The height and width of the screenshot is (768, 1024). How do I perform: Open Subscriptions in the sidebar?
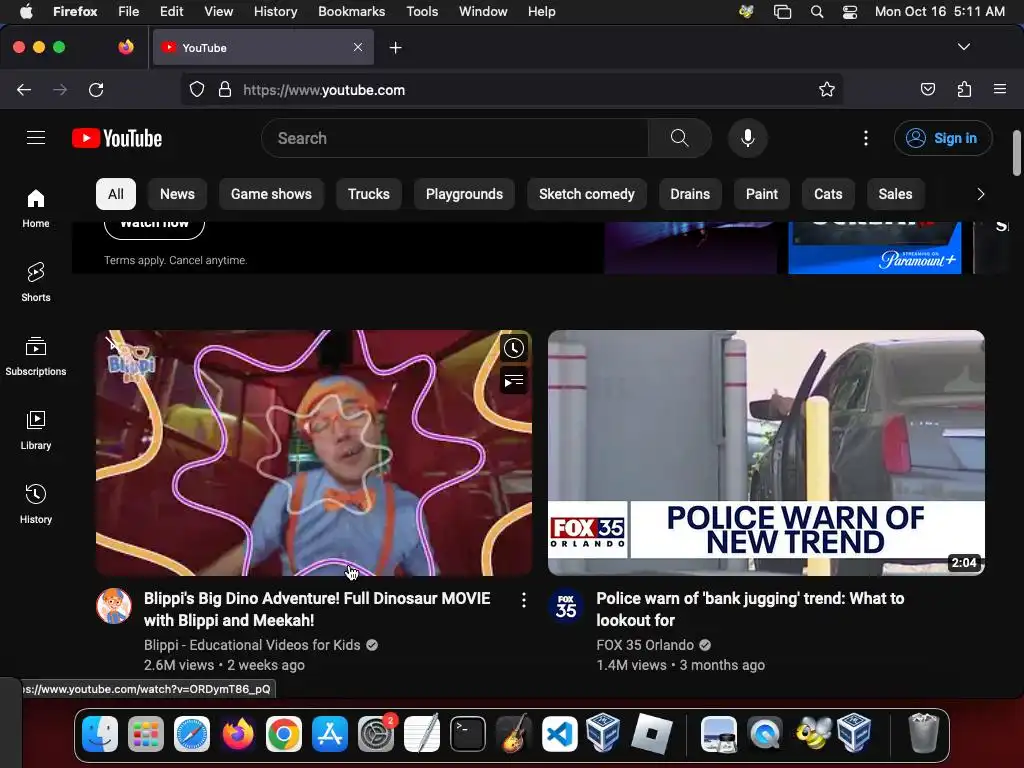(x=36, y=356)
